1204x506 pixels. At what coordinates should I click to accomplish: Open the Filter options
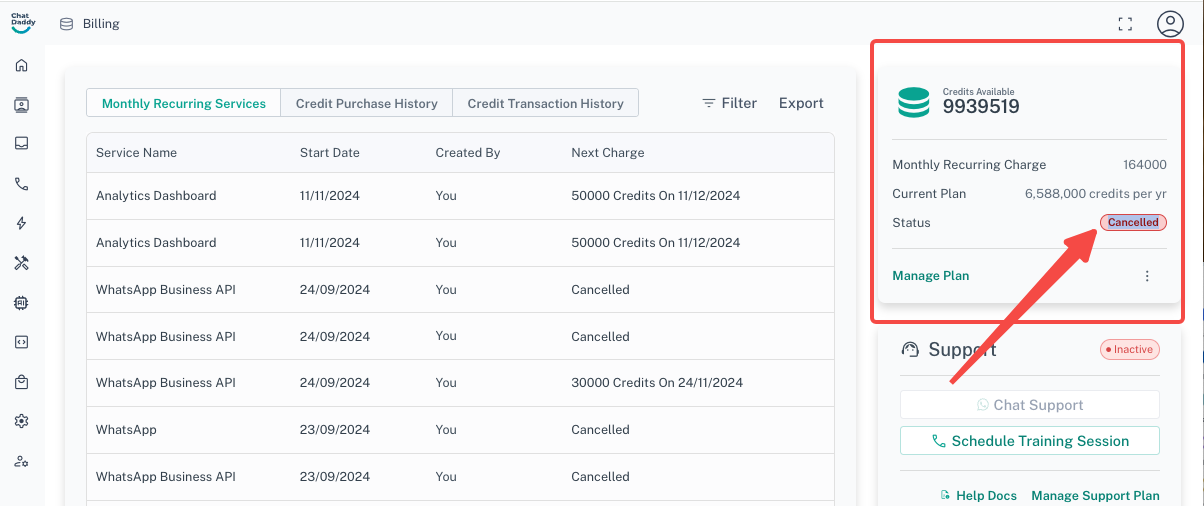point(729,103)
